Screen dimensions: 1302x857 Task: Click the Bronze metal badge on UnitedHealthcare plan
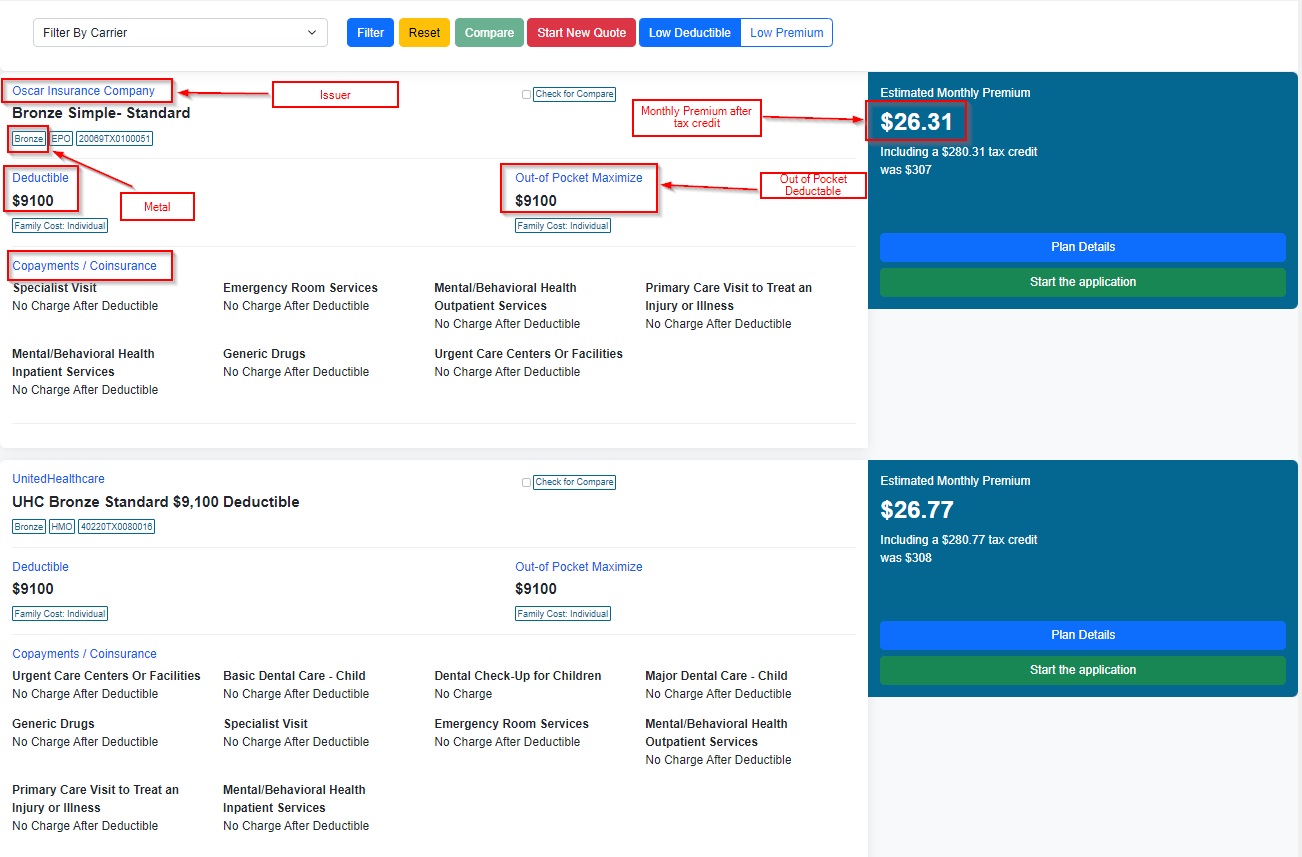29,527
